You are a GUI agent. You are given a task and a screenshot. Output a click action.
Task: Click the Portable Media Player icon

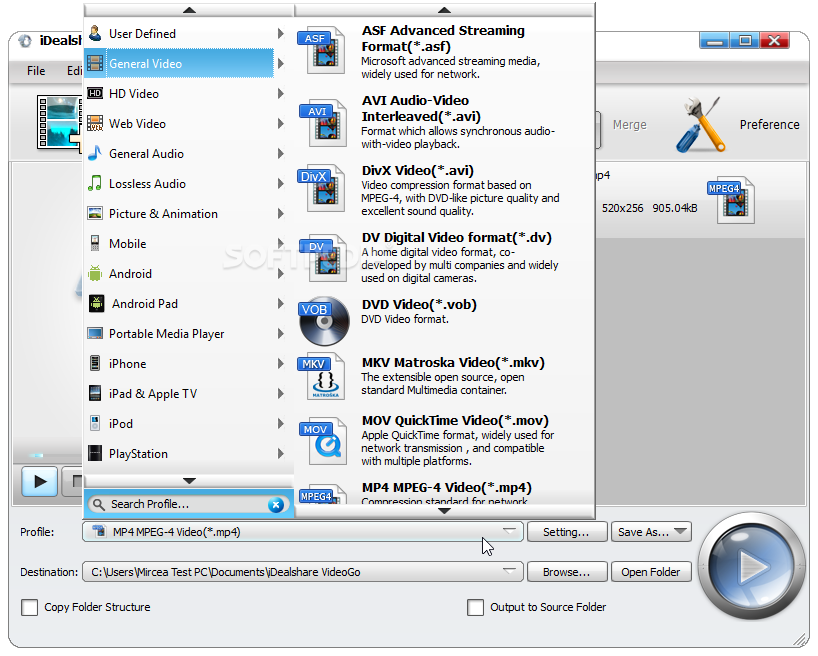coord(95,333)
